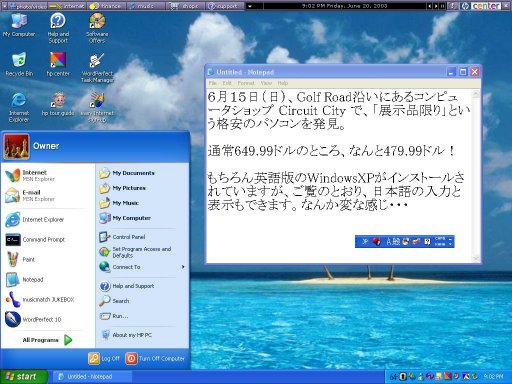Click the start button
This screenshot has height=384, width=512.
pyautogui.click(x=23, y=377)
